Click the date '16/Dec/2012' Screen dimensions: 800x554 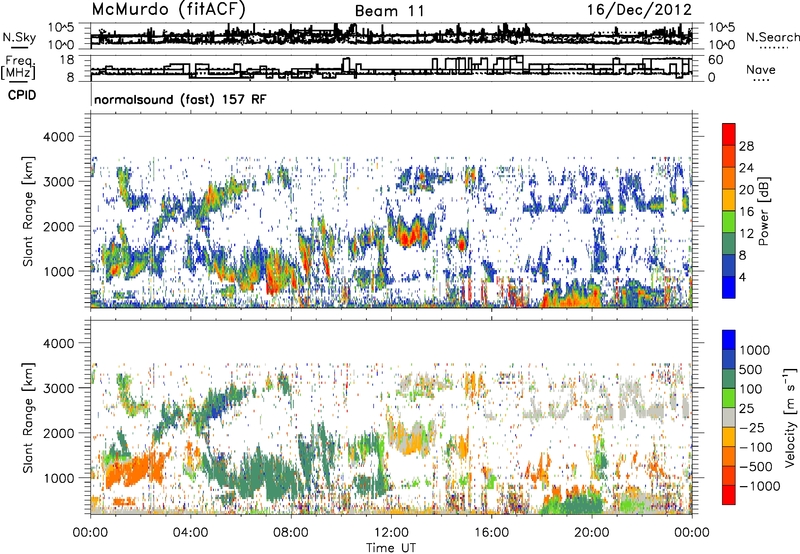tap(639, 10)
